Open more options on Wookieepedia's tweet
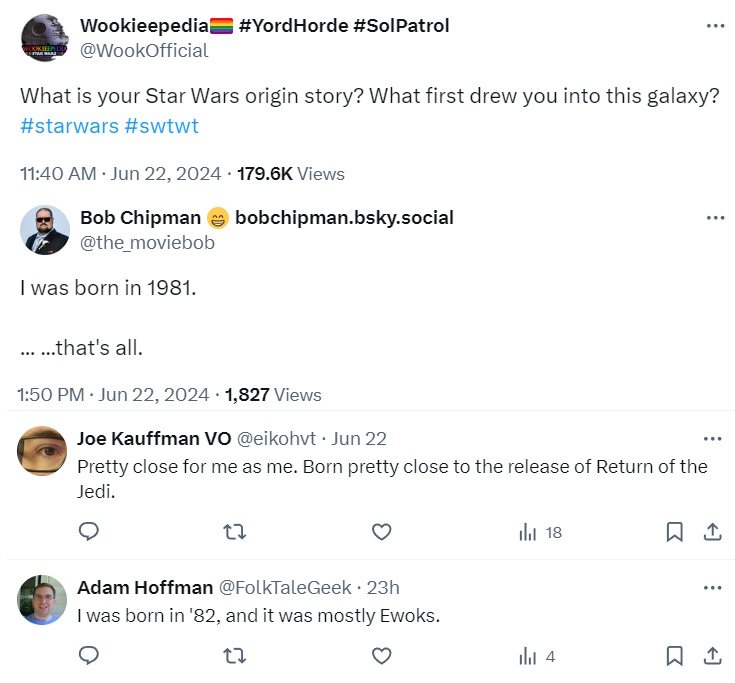This screenshot has height=683, width=735. pos(715,26)
